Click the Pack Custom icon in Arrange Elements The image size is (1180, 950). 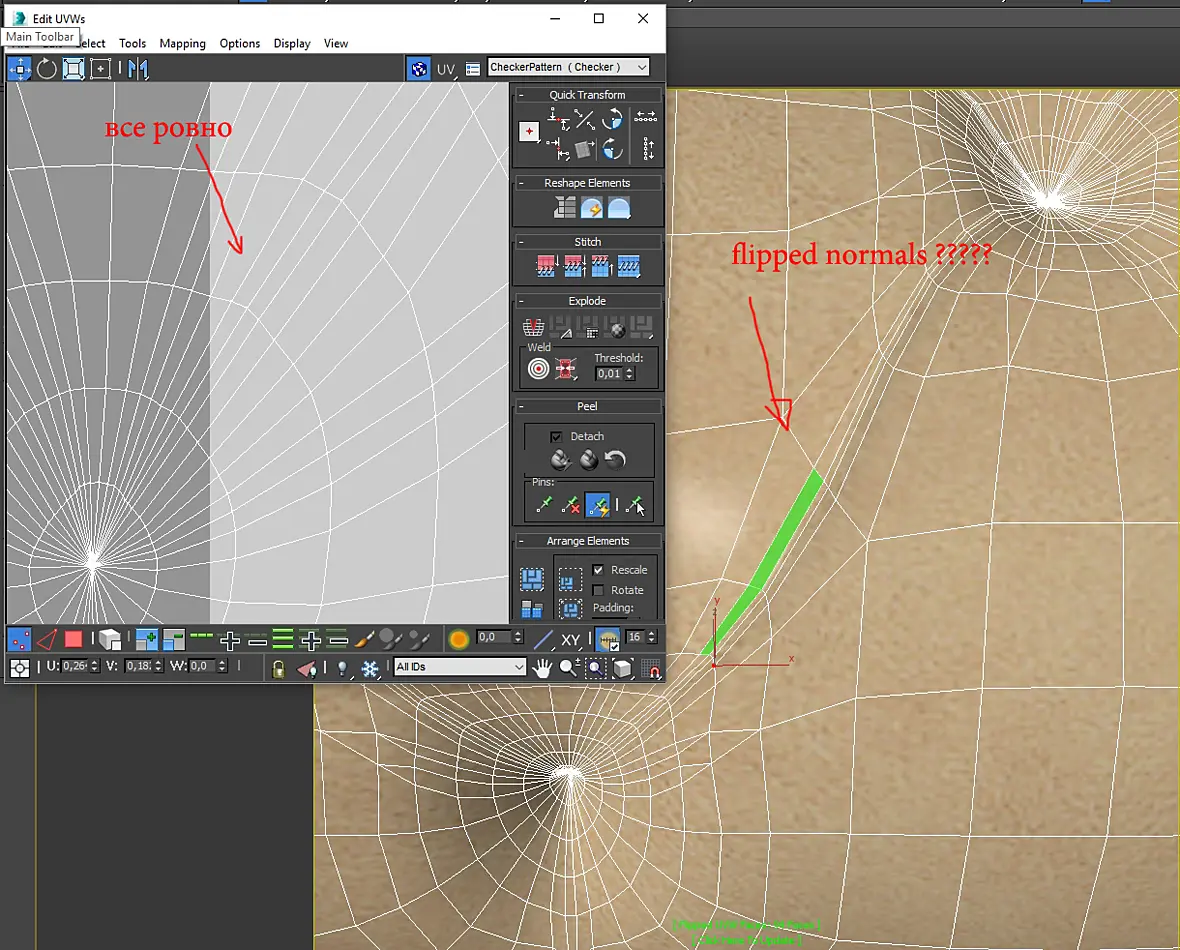532,580
